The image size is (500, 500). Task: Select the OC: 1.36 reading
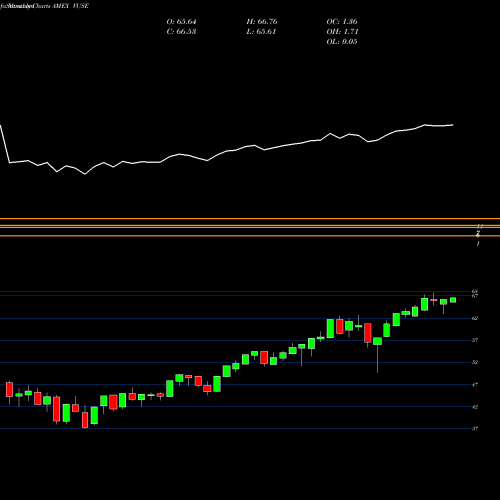pyautogui.click(x=342, y=22)
